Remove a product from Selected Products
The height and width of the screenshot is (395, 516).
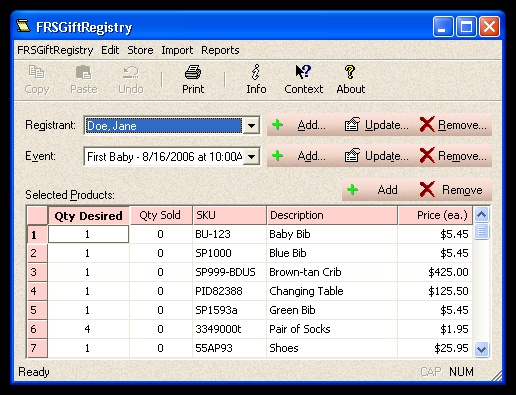click(x=453, y=190)
